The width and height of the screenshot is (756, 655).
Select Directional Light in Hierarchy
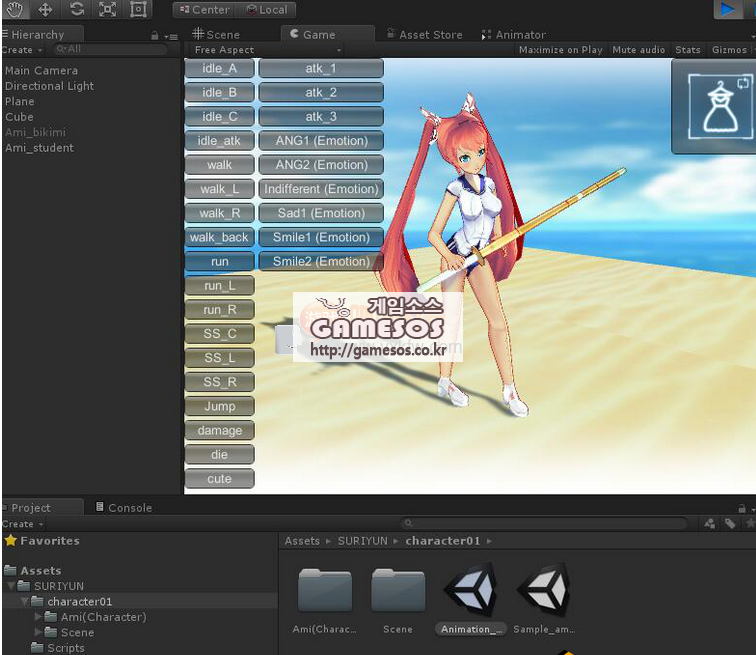click(50, 86)
